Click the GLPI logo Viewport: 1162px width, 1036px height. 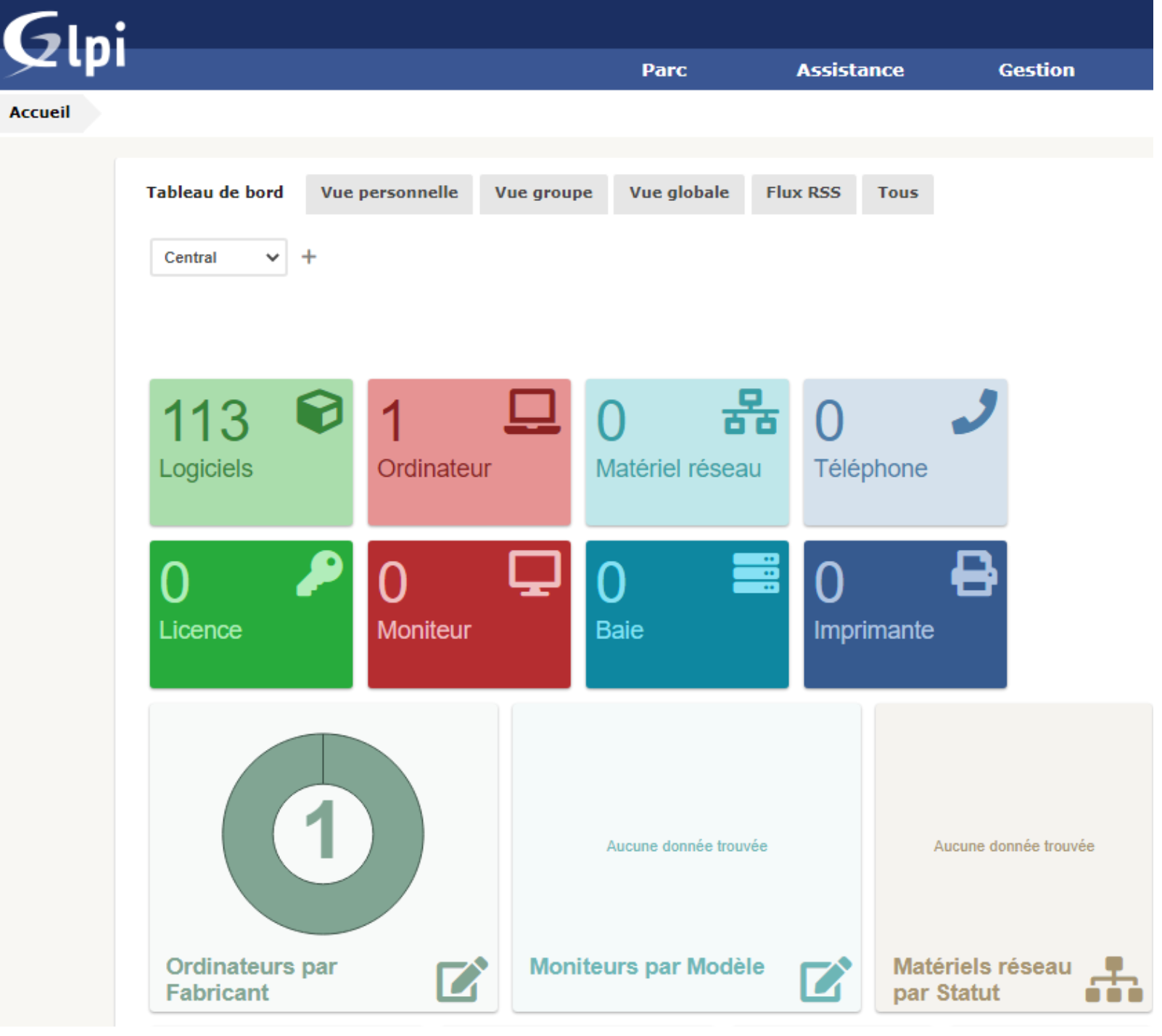(64, 42)
